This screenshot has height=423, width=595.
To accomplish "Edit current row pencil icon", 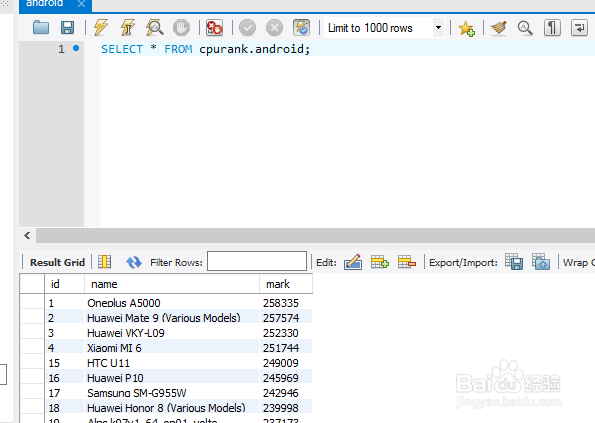I will tap(353, 262).
